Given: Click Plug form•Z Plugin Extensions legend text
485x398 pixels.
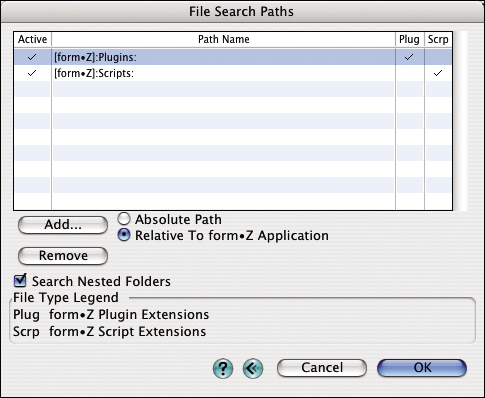Looking at the screenshot, I should (x=111, y=314).
